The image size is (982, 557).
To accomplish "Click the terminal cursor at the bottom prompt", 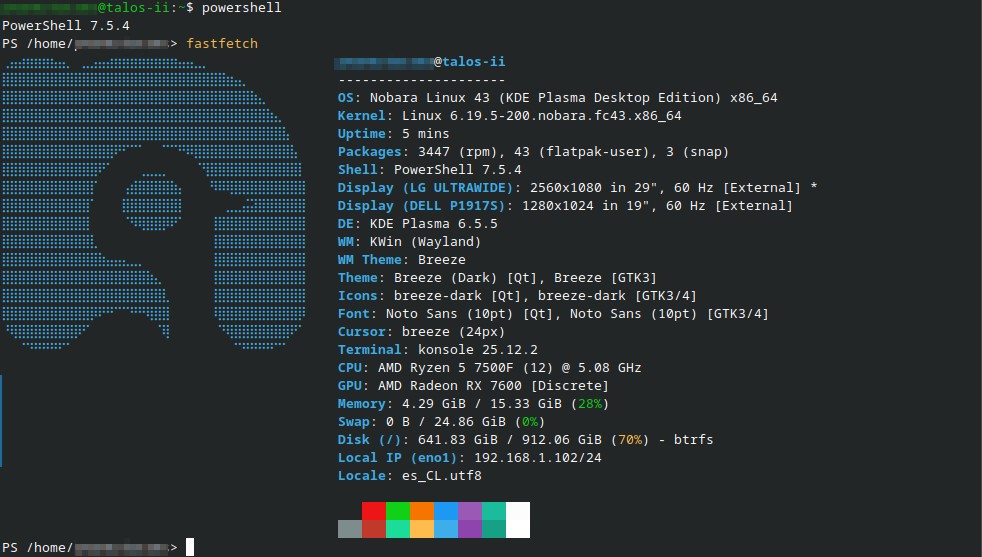I will pyautogui.click(x=190, y=547).
